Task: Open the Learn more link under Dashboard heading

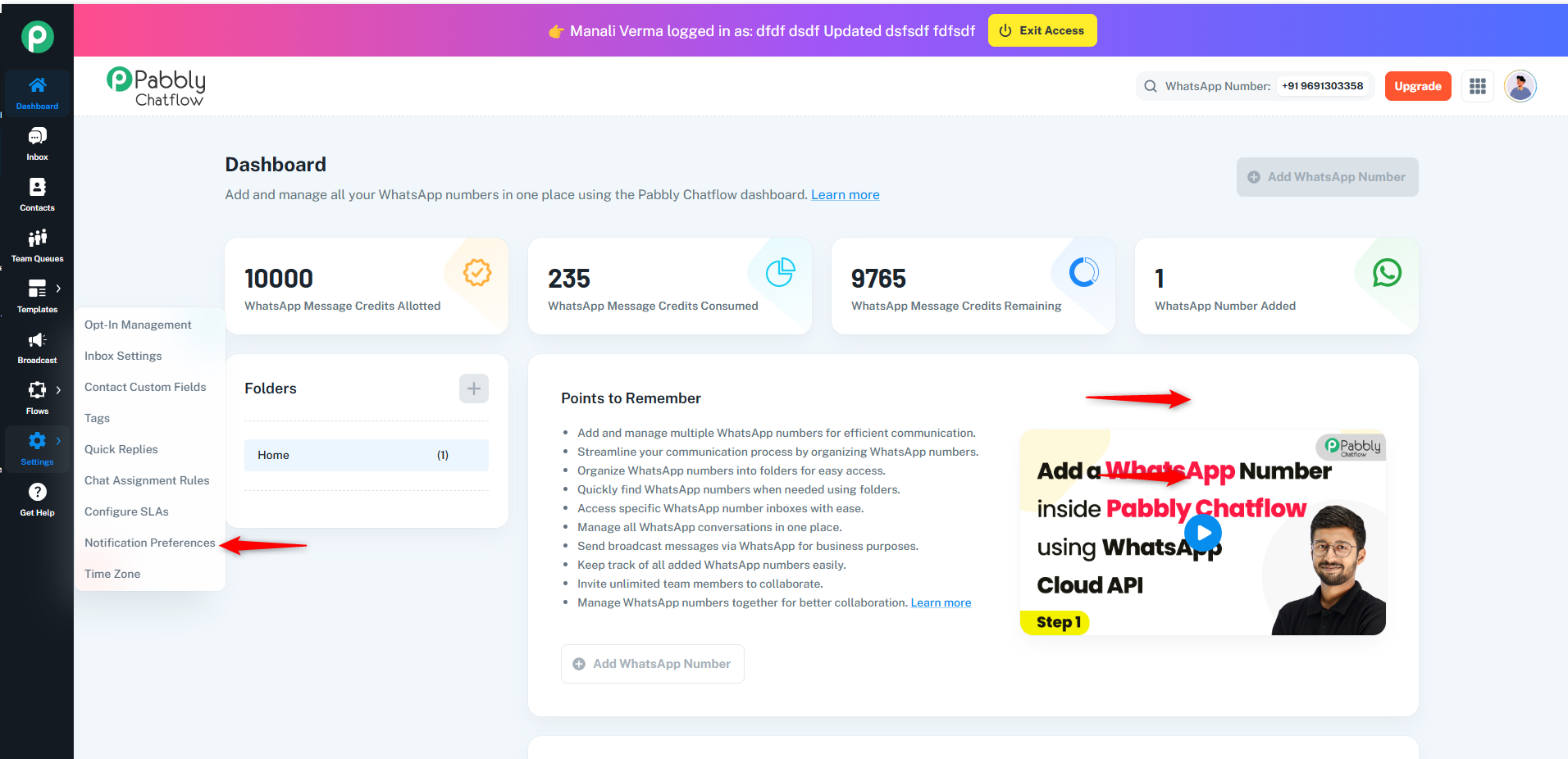Action: (x=845, y=195)
